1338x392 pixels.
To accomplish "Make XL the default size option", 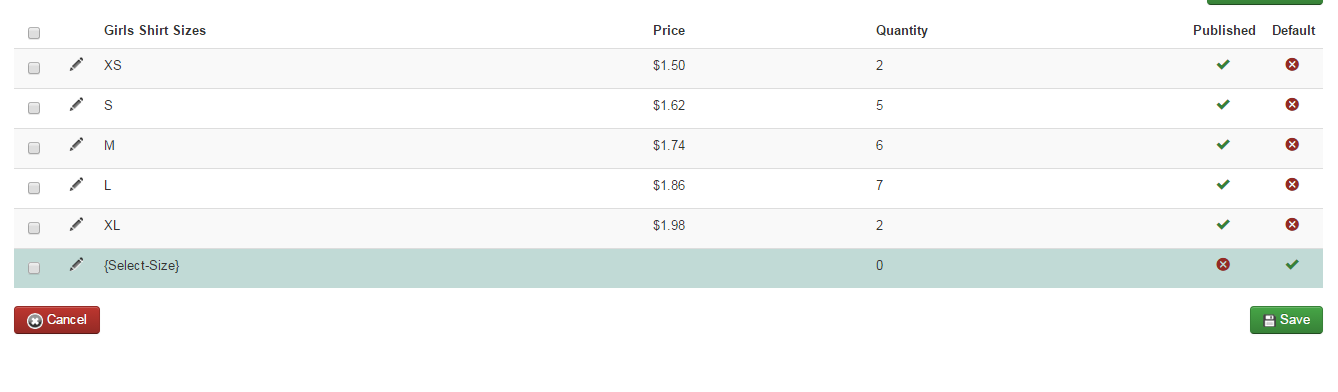I will coord(1292,224).
